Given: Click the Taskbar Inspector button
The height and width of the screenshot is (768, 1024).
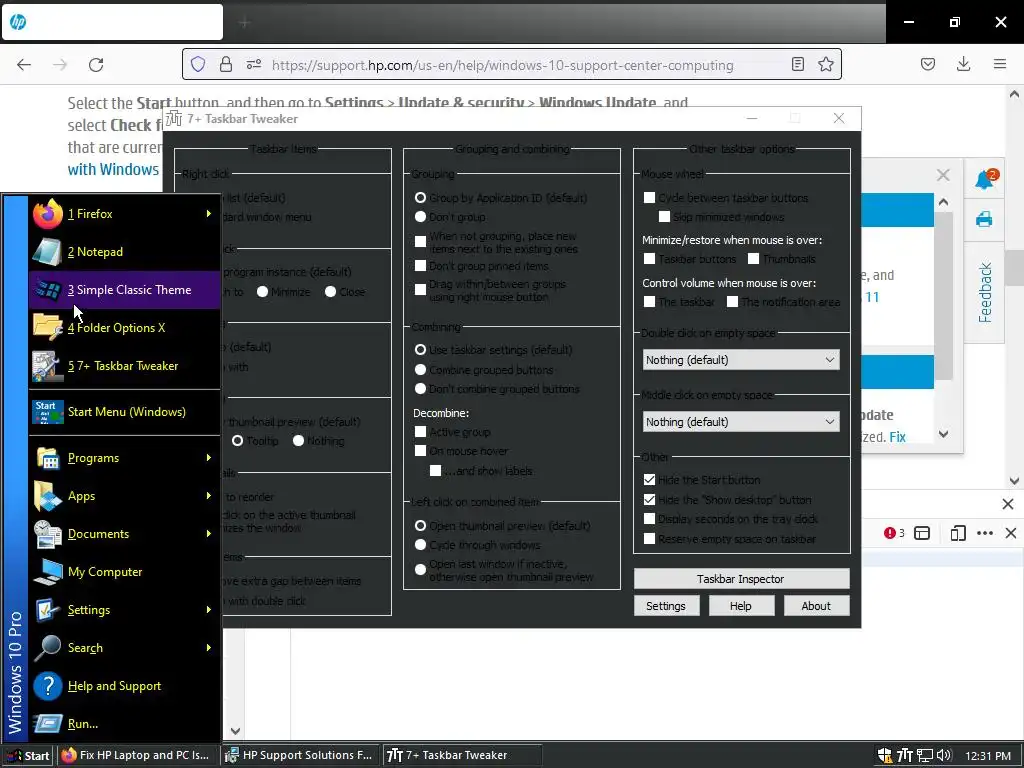Looking at the screenshot, I should pyautogui.click(x=741, y=579).
